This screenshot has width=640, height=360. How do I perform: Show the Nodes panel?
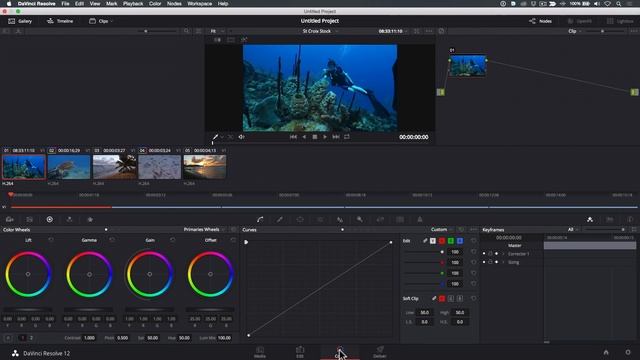(540, 21)
